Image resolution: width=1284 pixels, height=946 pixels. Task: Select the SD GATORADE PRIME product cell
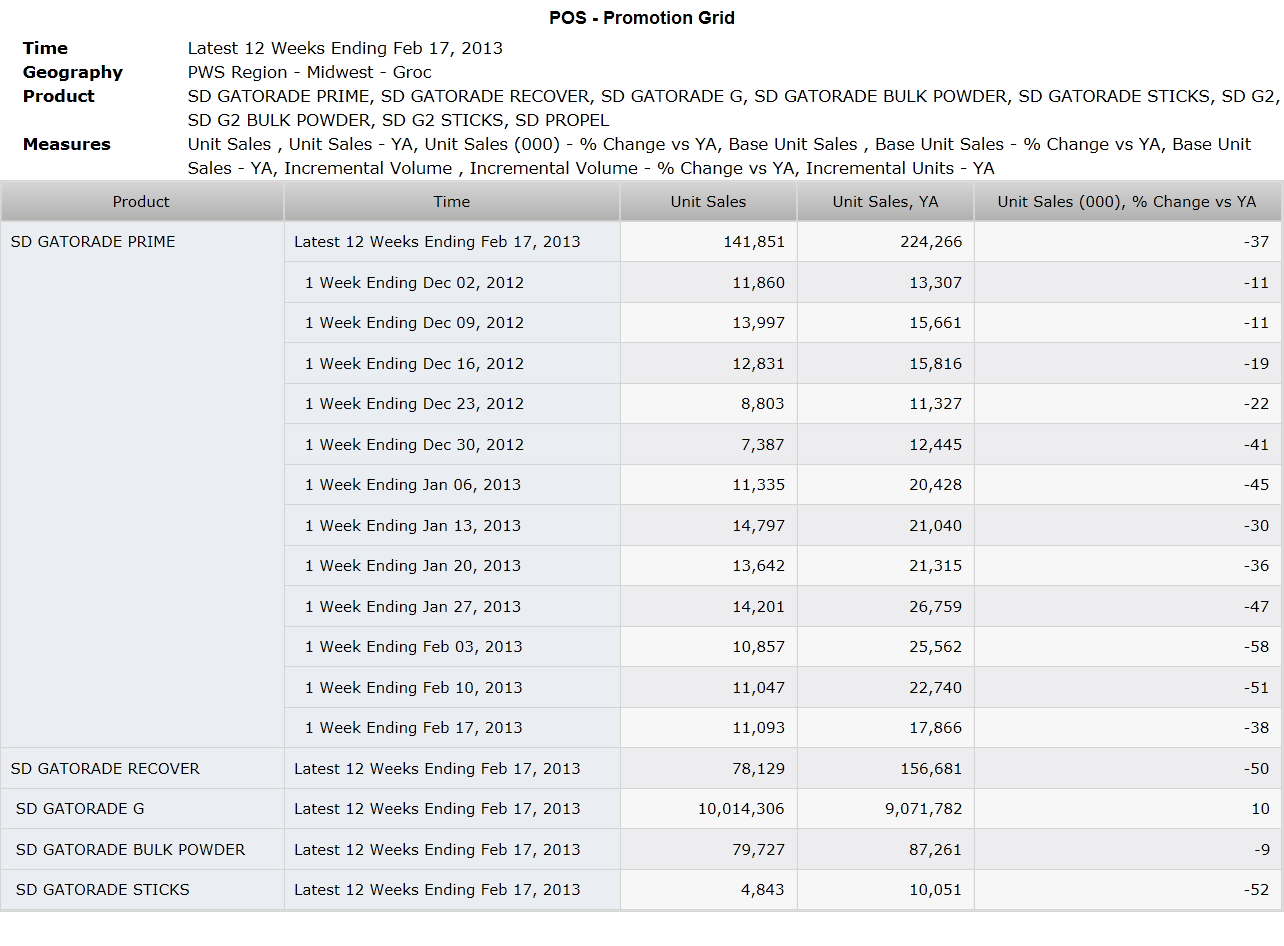(x=142, y=484)
